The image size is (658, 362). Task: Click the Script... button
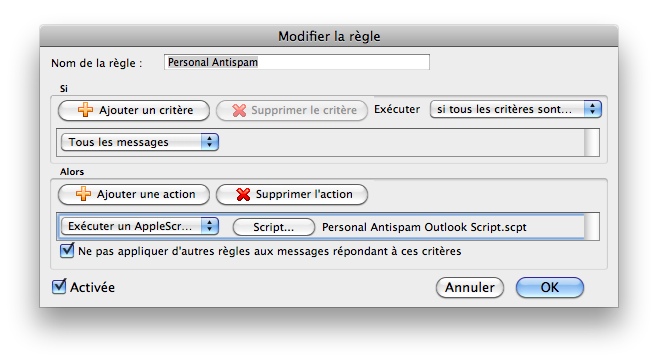tap(274, 227)
